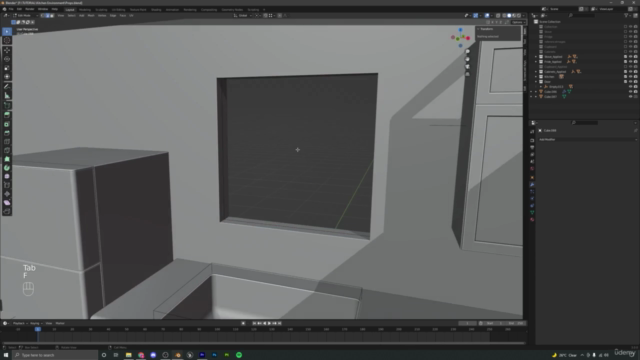Select the Inset Faces tool
The height and width of the screenshot is (360, 640).
(7, 124)
